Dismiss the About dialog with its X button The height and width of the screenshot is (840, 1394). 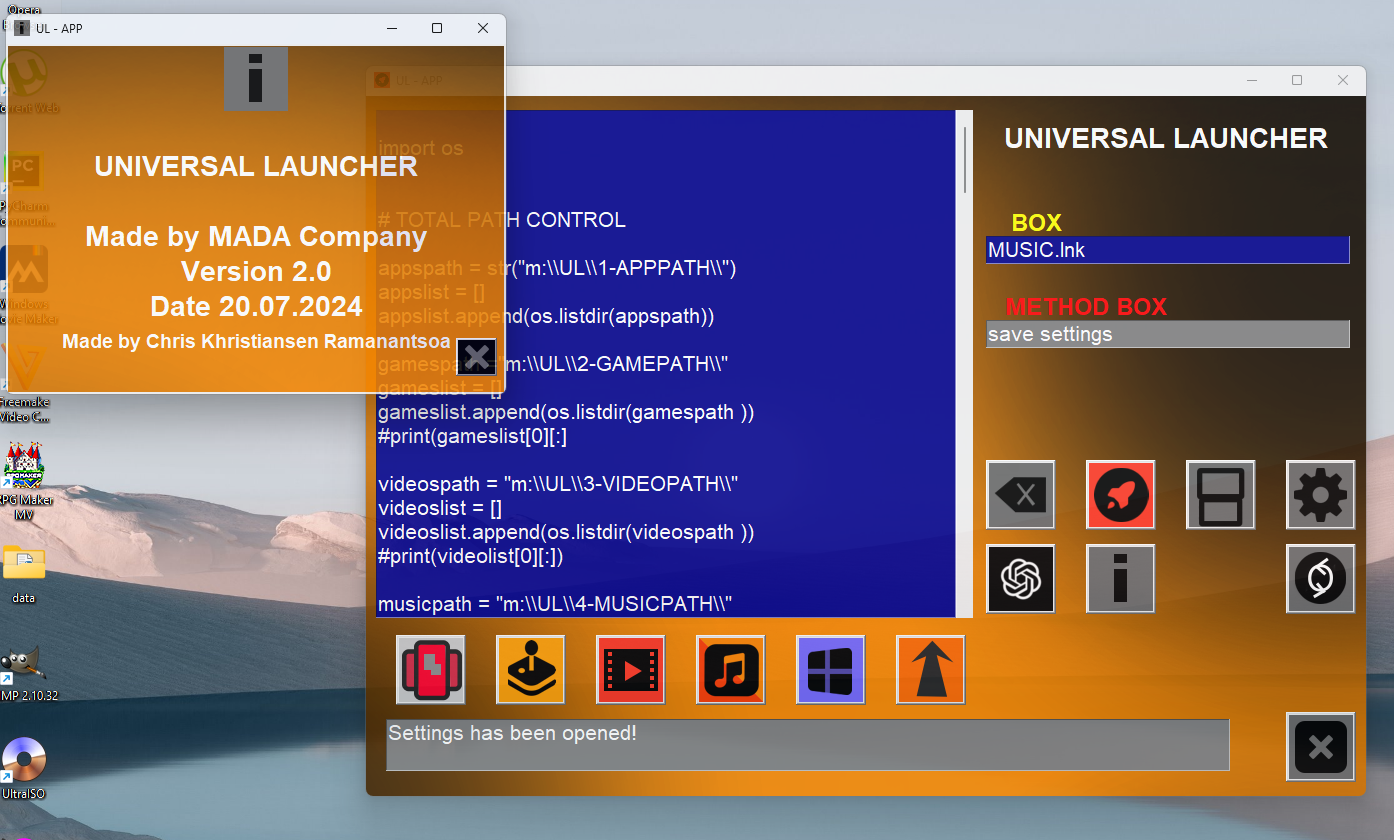click(476, 357)
